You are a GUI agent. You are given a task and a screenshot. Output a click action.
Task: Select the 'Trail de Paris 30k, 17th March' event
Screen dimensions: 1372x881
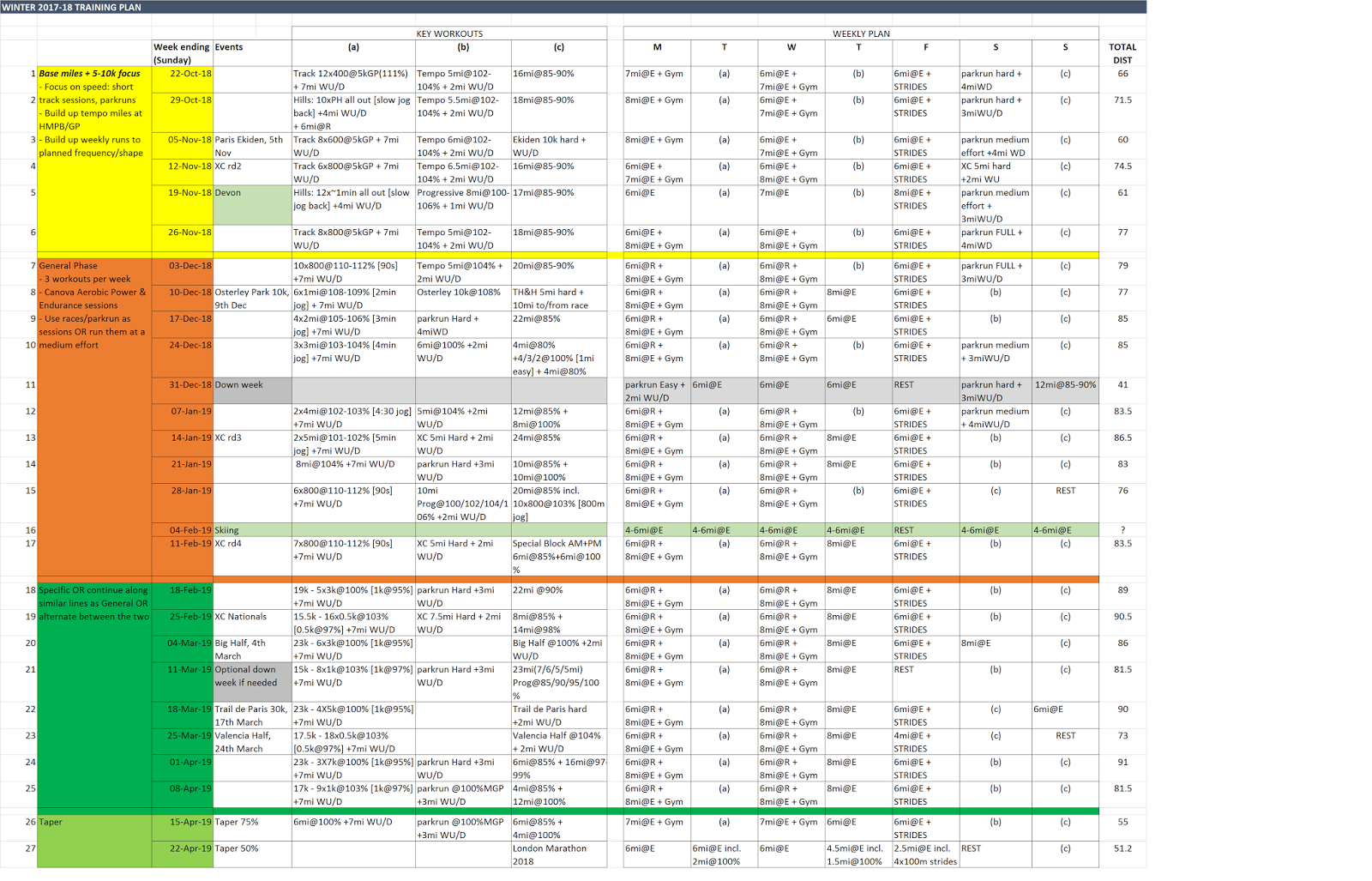click(252, 715)
